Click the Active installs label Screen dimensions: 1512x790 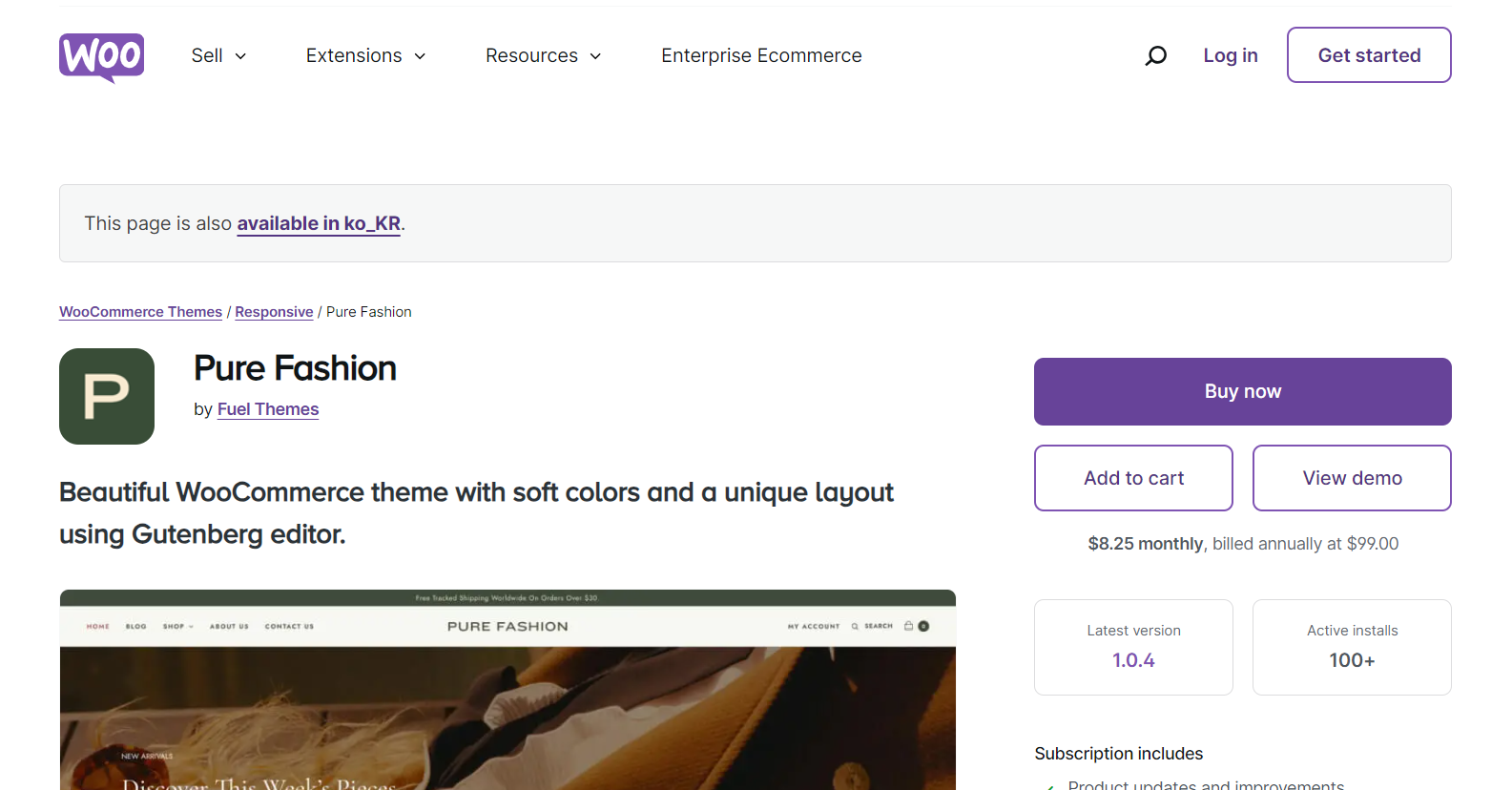click(1352, 631)
